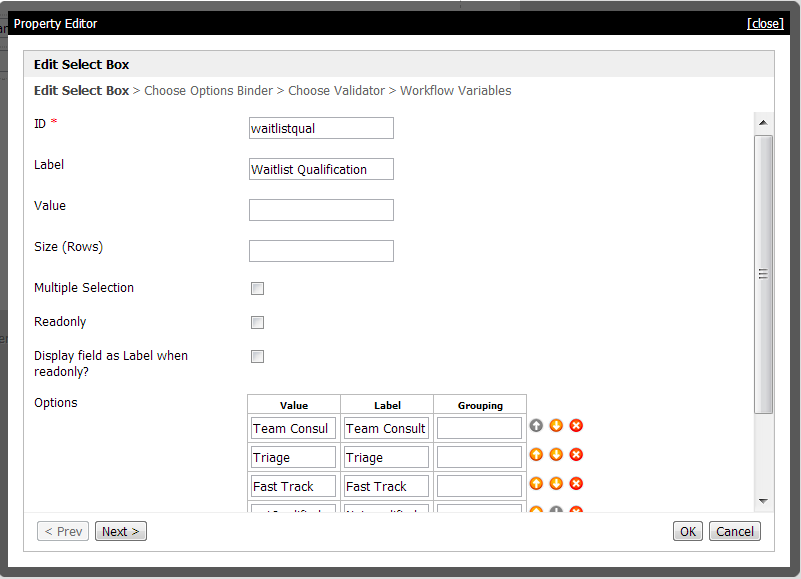Go to the Choose Validator step
Screen dimensions: 801x579
click(336, 90)
